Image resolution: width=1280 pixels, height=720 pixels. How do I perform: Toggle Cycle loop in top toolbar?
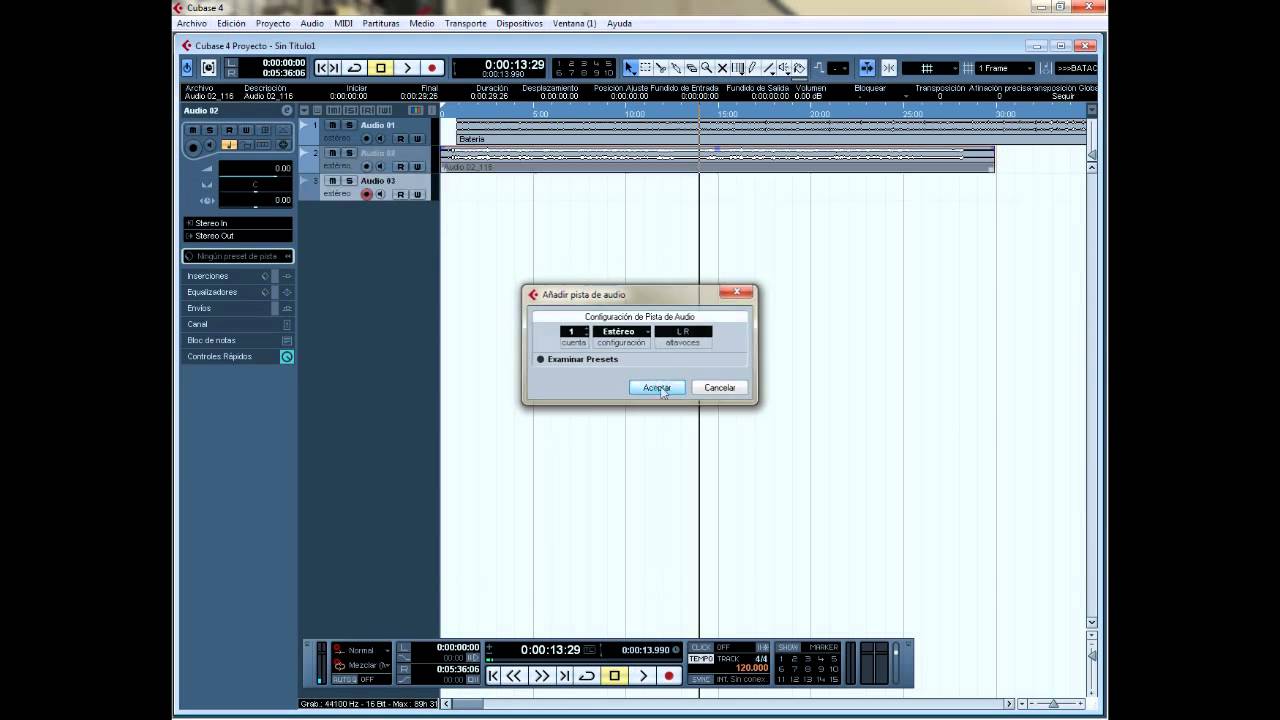pyautogui.click(x=355, y=68)
